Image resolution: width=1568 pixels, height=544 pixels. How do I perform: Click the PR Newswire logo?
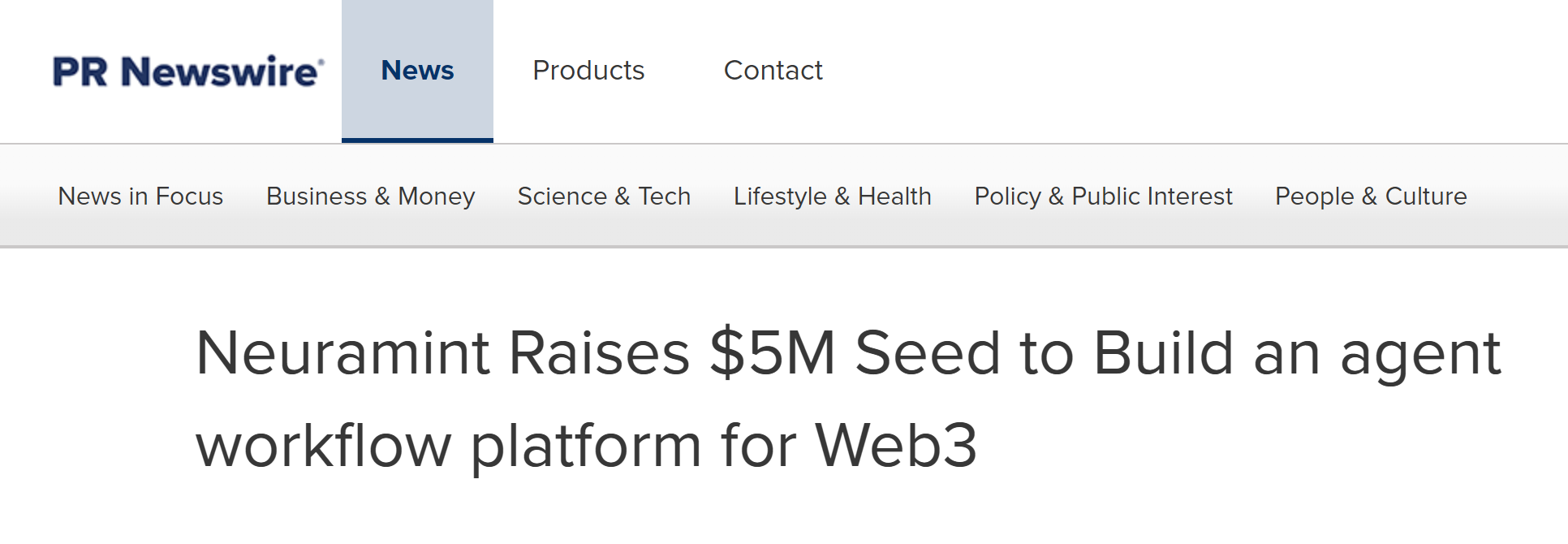(188, 71)
